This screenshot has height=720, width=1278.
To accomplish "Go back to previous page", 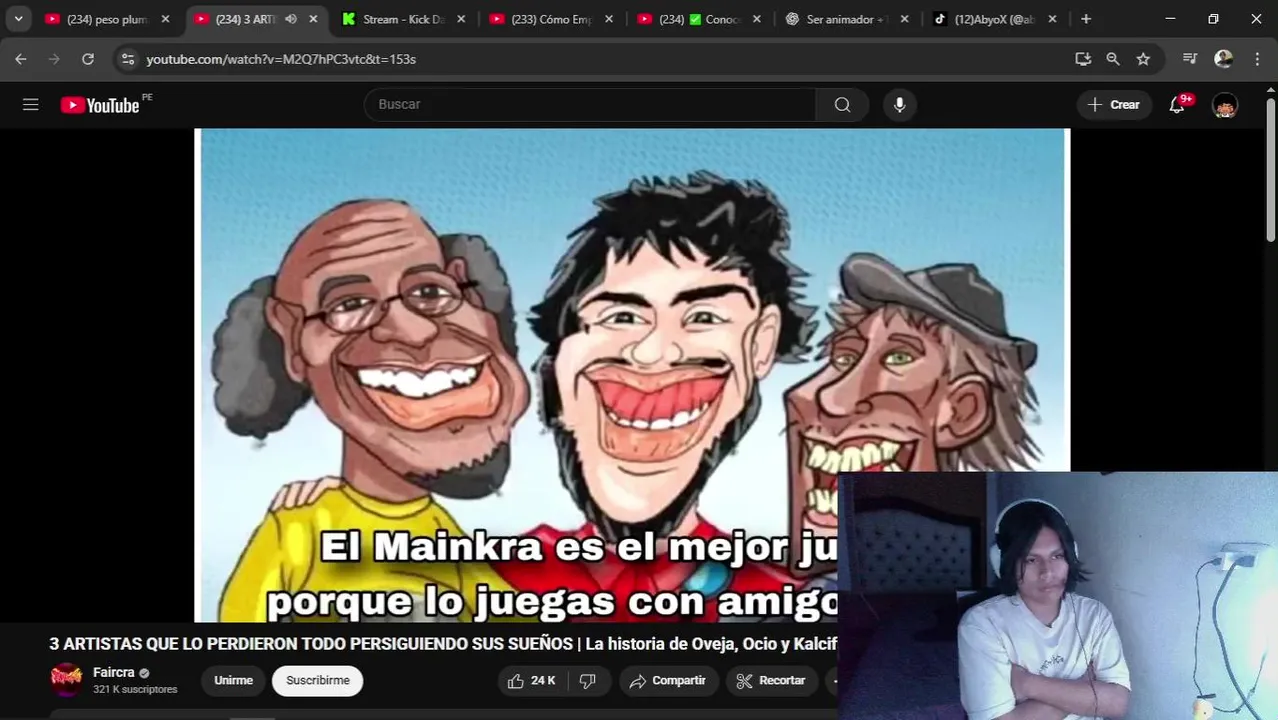I will [21, 59].
